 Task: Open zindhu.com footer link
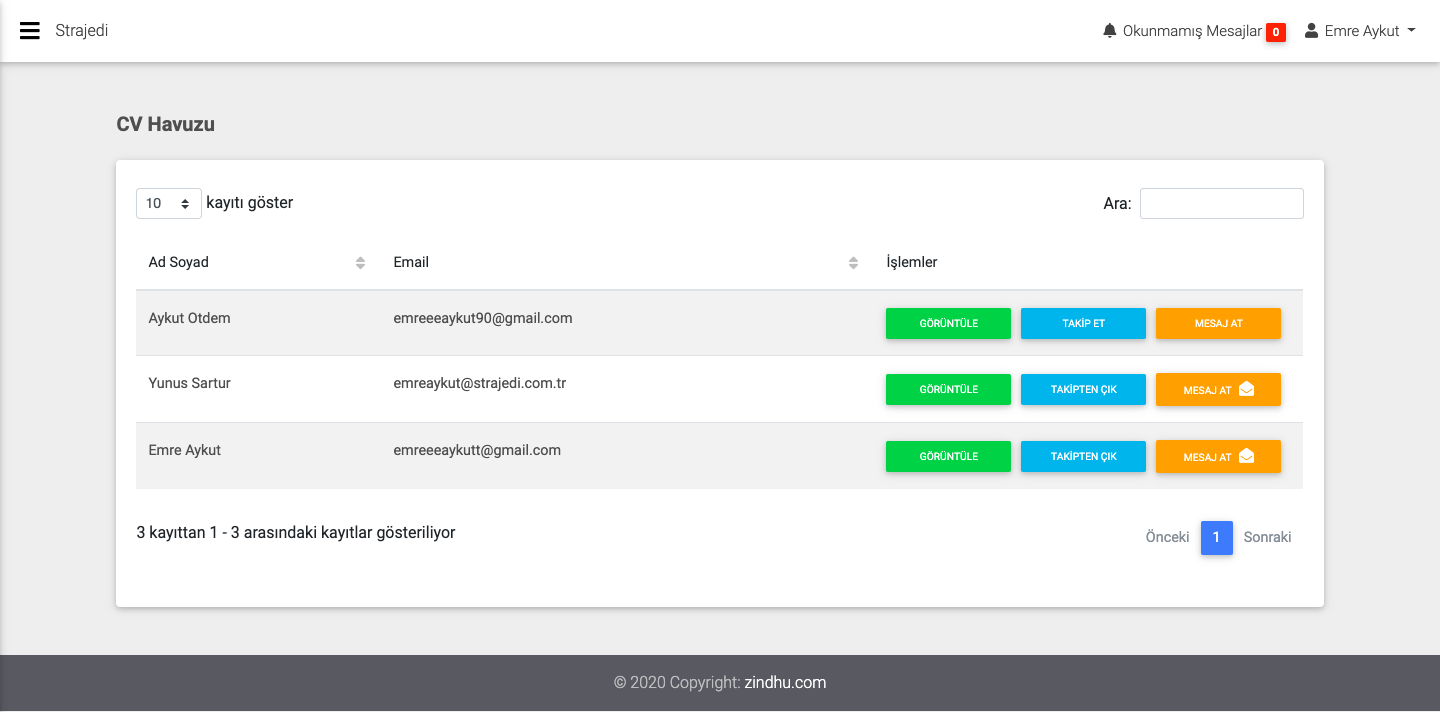785,683
